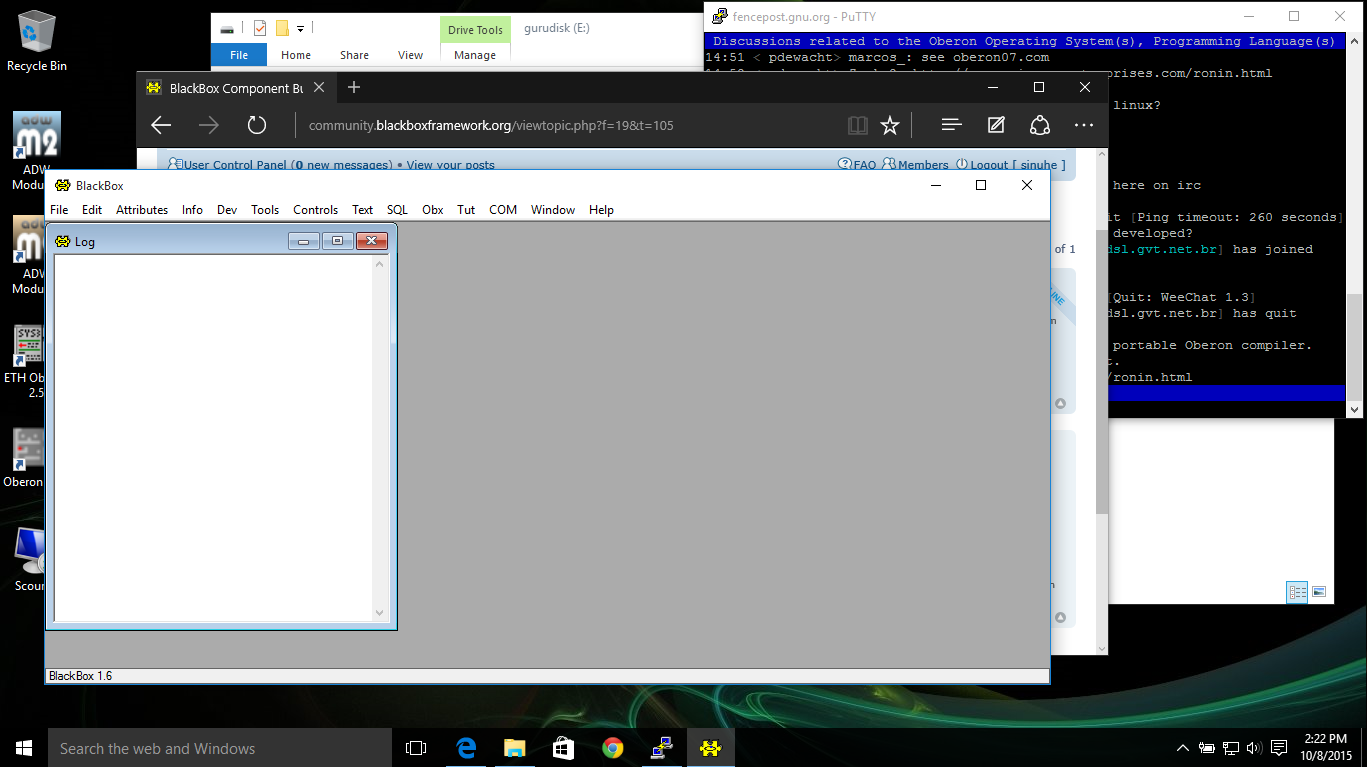Click the Make a Web Note icon

(x=996, y=125)
